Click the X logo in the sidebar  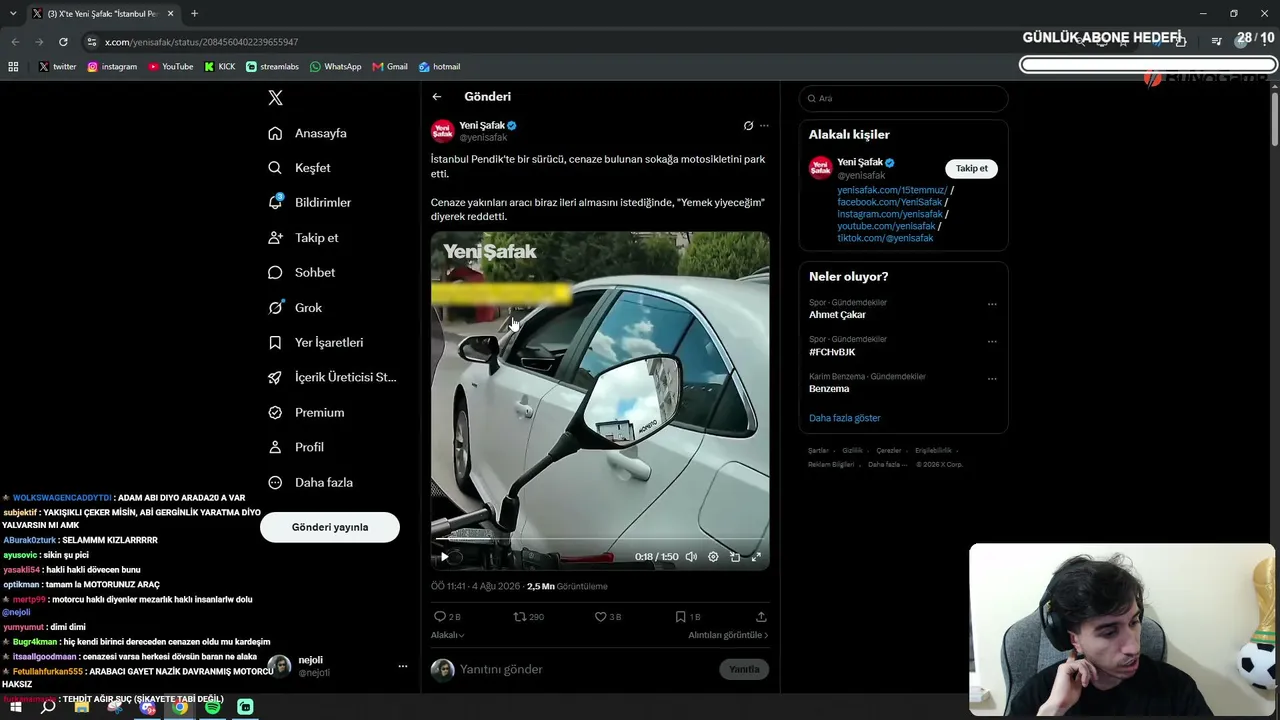pos(275,98)
